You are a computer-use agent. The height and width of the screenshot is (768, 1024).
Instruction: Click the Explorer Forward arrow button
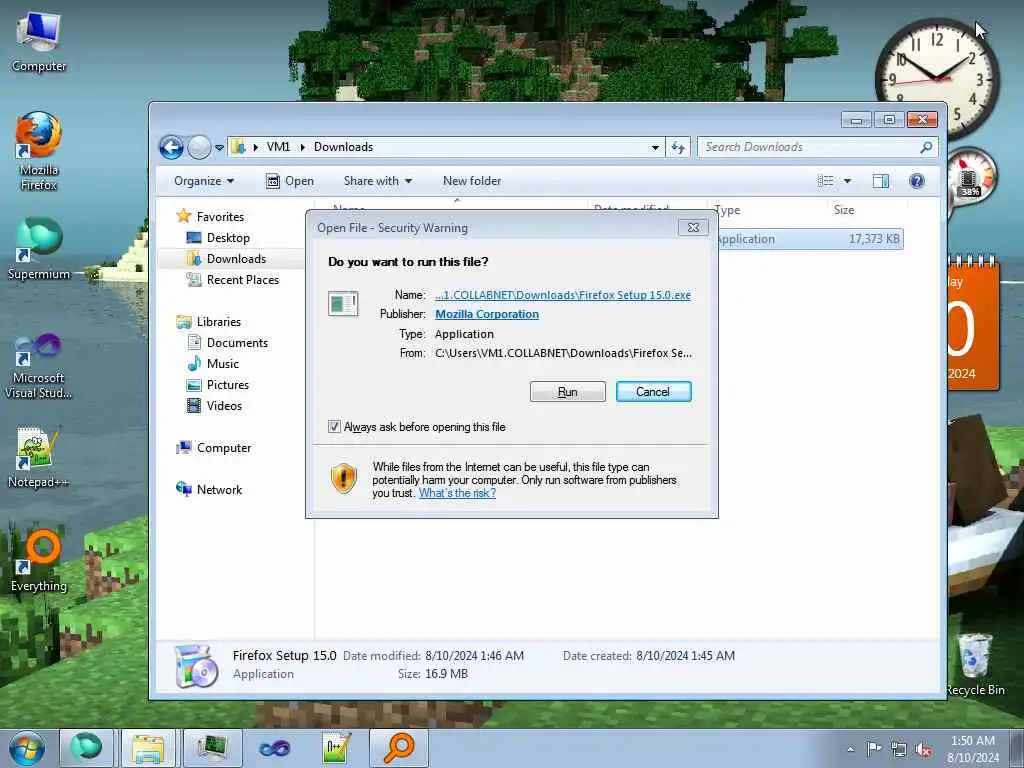click(x=199, y=148)
